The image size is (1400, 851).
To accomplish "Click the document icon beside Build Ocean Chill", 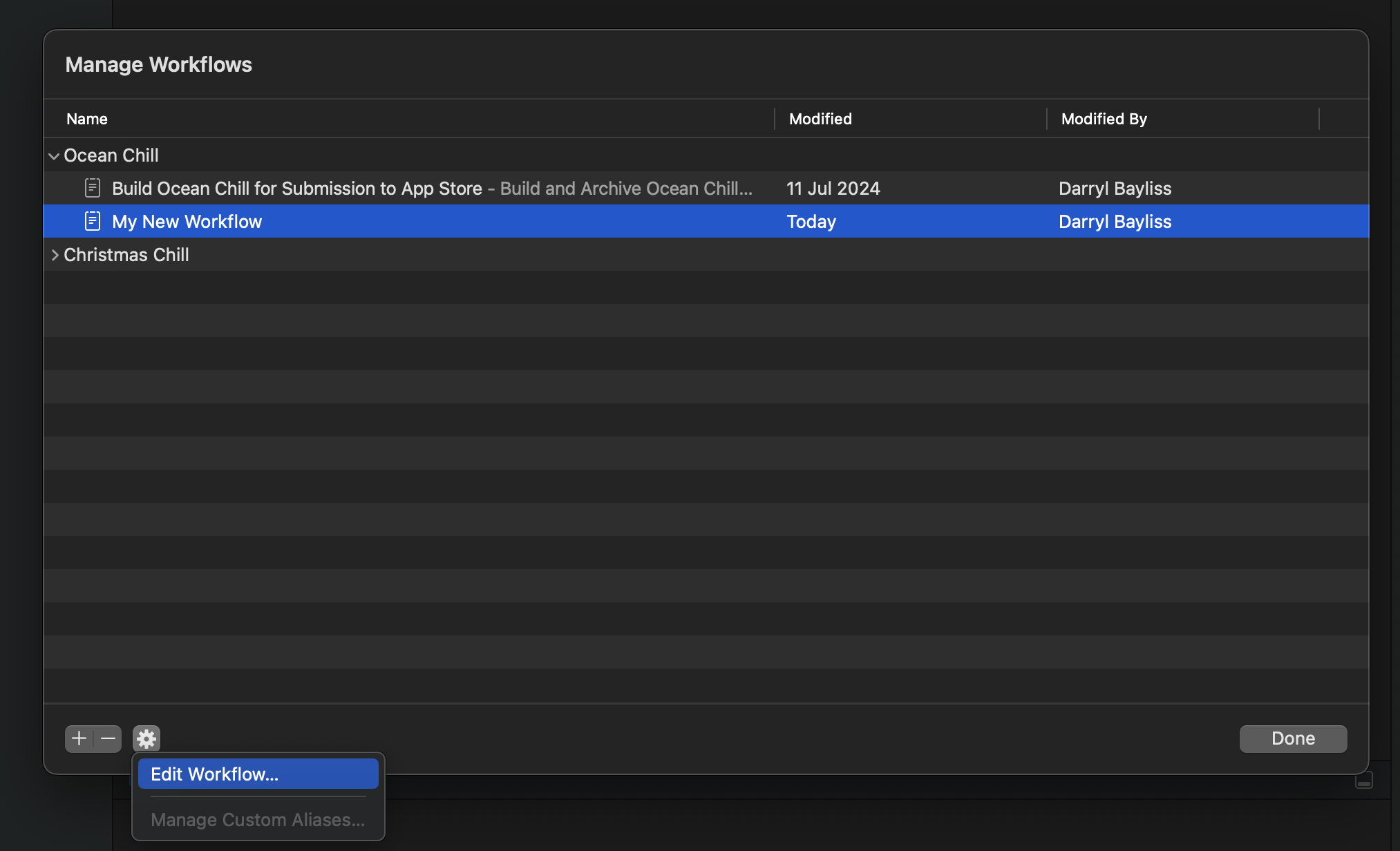I will [x=93, y=188].
